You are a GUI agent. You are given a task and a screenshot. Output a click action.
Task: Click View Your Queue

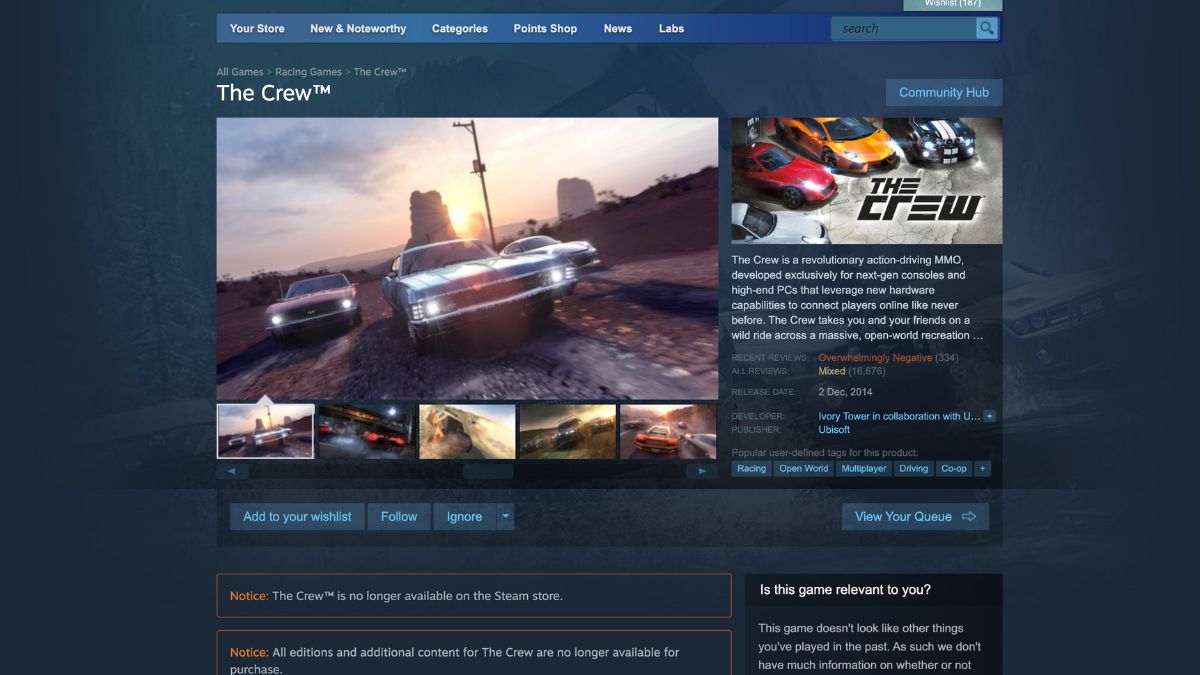[914, 516]
